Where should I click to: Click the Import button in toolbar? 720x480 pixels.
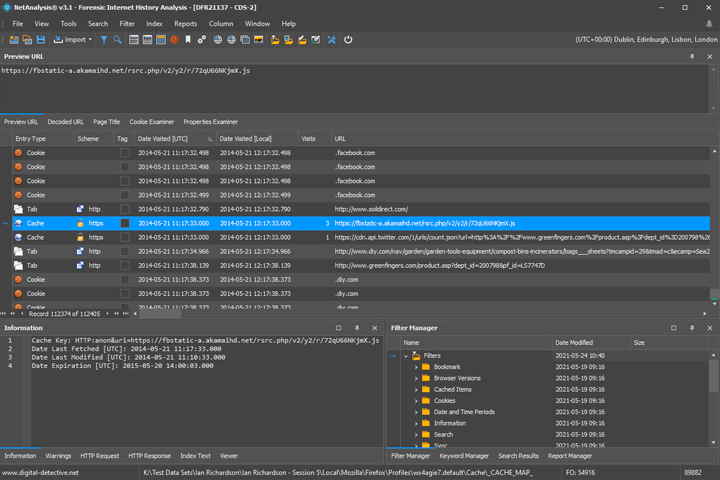click(70, 40)
